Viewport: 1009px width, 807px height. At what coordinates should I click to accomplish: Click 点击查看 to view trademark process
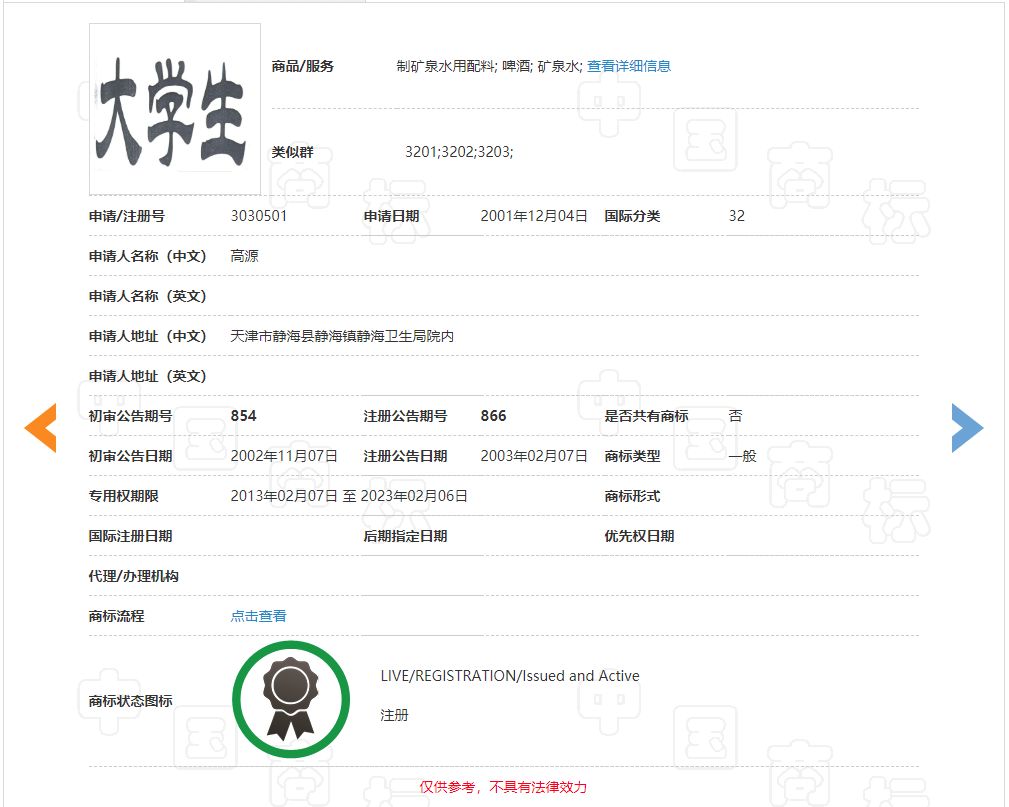pyautogui.click(x=258, y=616)
